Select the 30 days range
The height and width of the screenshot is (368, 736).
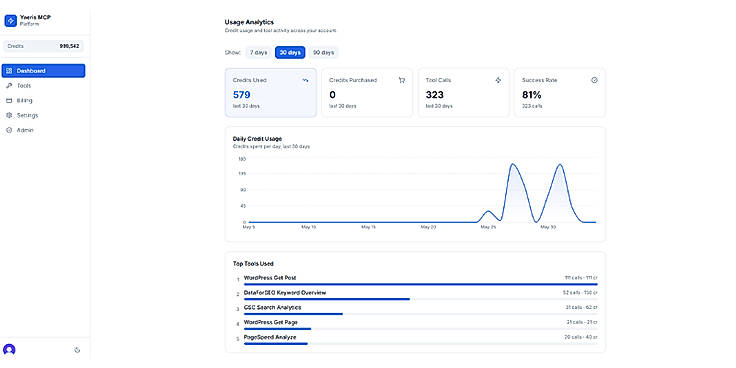pyautogui.click(x=290, y=53)
